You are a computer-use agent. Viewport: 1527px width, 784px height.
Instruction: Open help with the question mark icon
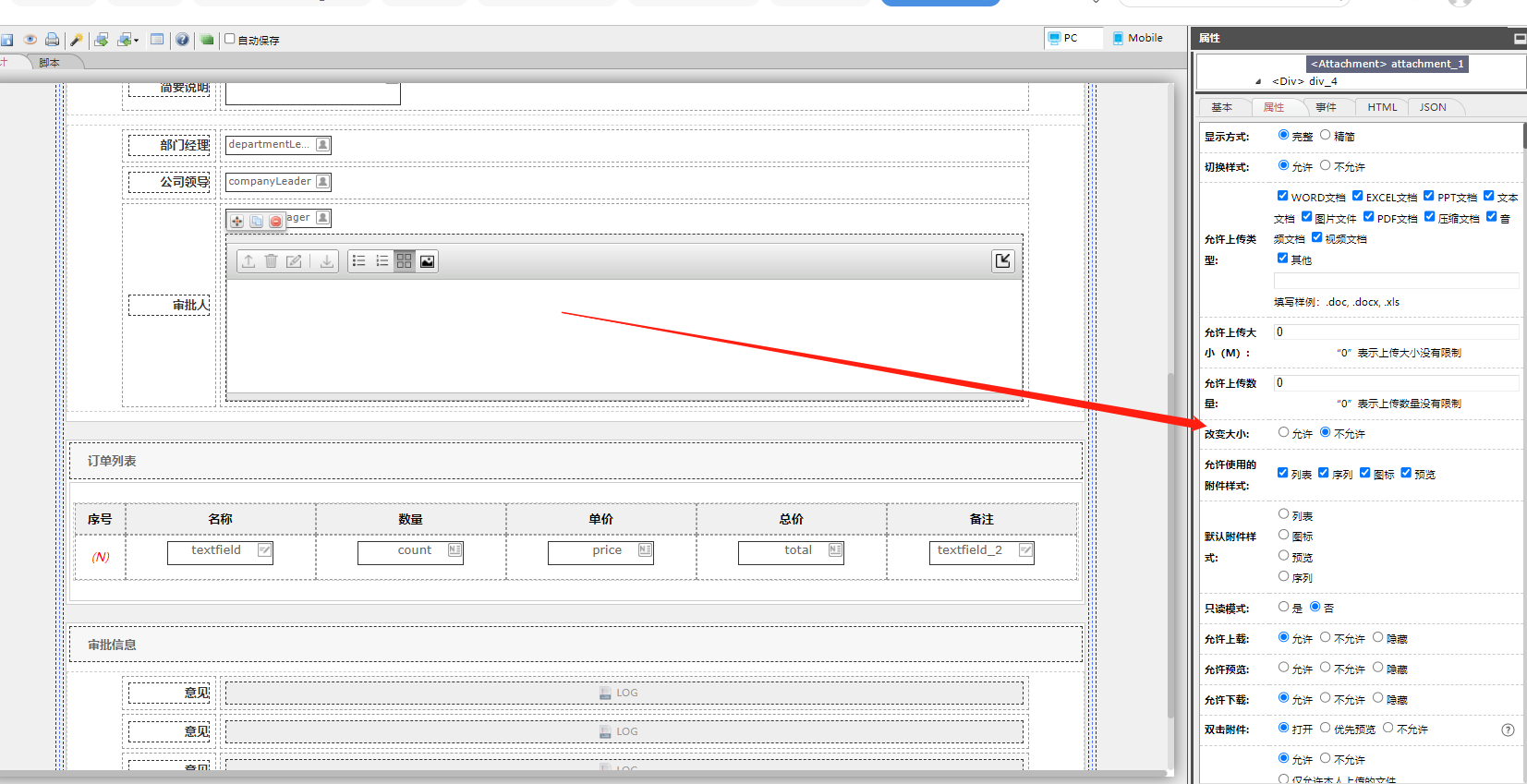[x=183, y=40]
